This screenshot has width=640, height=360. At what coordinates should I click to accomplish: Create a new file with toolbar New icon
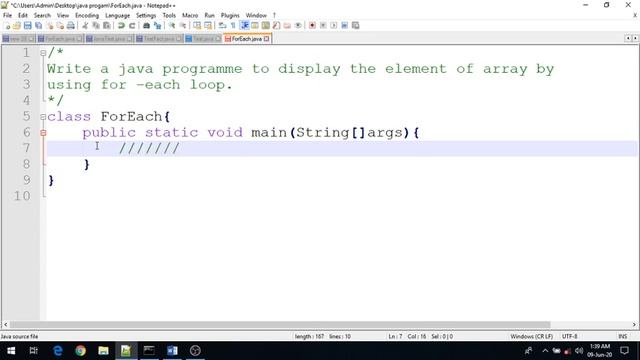[7, 26]
